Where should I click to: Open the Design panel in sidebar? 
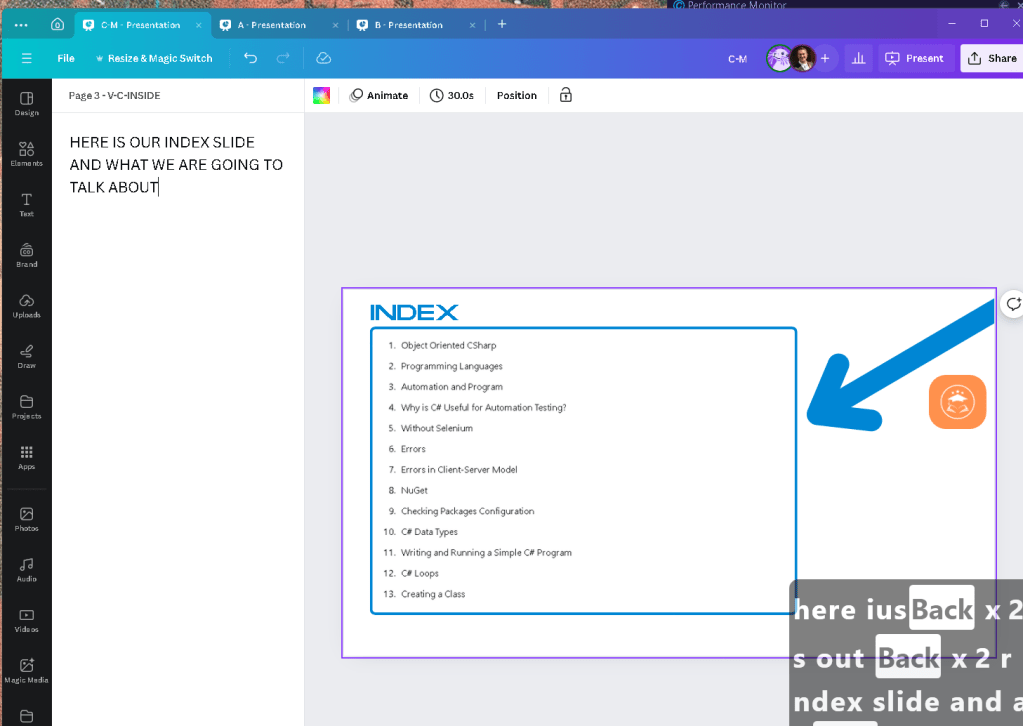pos(27,104)
